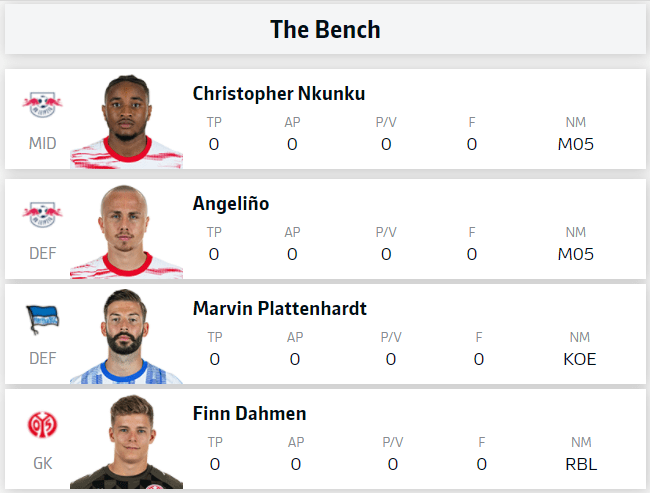The width and height of the screenshot is (650, 493).
Task: Click Dahmen's next match RBL
Action: click(581, 464)
